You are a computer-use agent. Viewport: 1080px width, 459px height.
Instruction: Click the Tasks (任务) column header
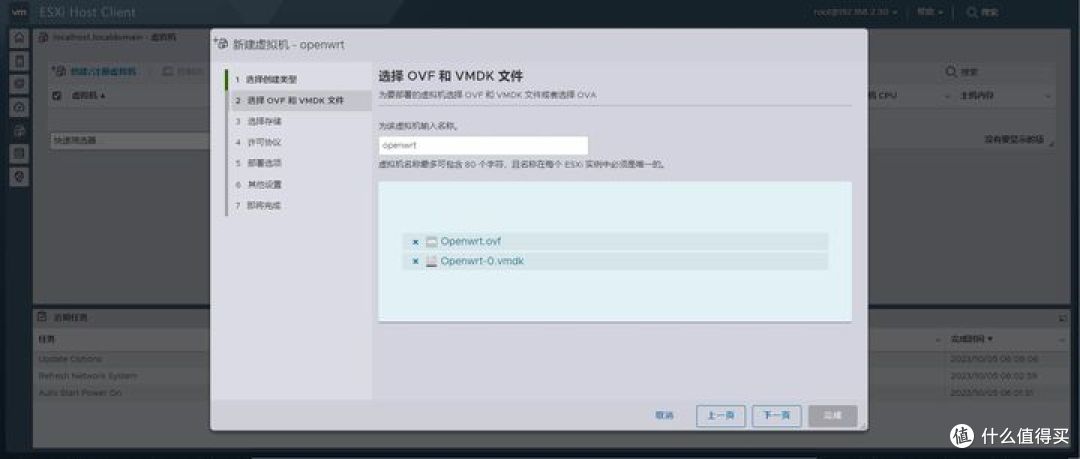click(48, 339)
